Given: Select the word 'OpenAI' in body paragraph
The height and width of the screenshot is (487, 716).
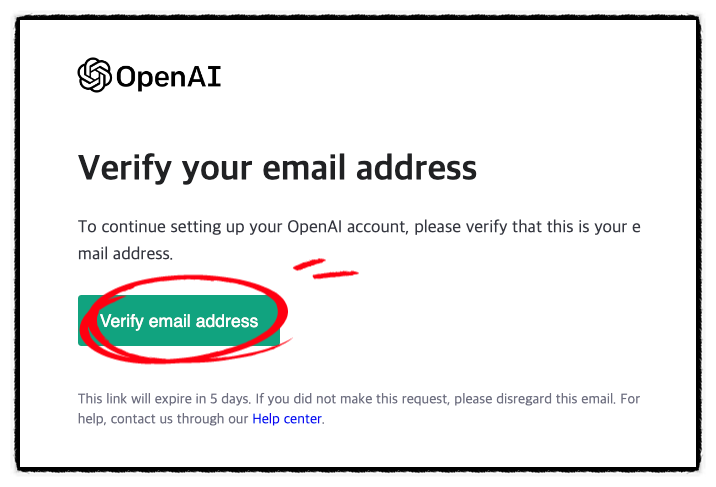Looking at the screenshot, I should point(314,226).
